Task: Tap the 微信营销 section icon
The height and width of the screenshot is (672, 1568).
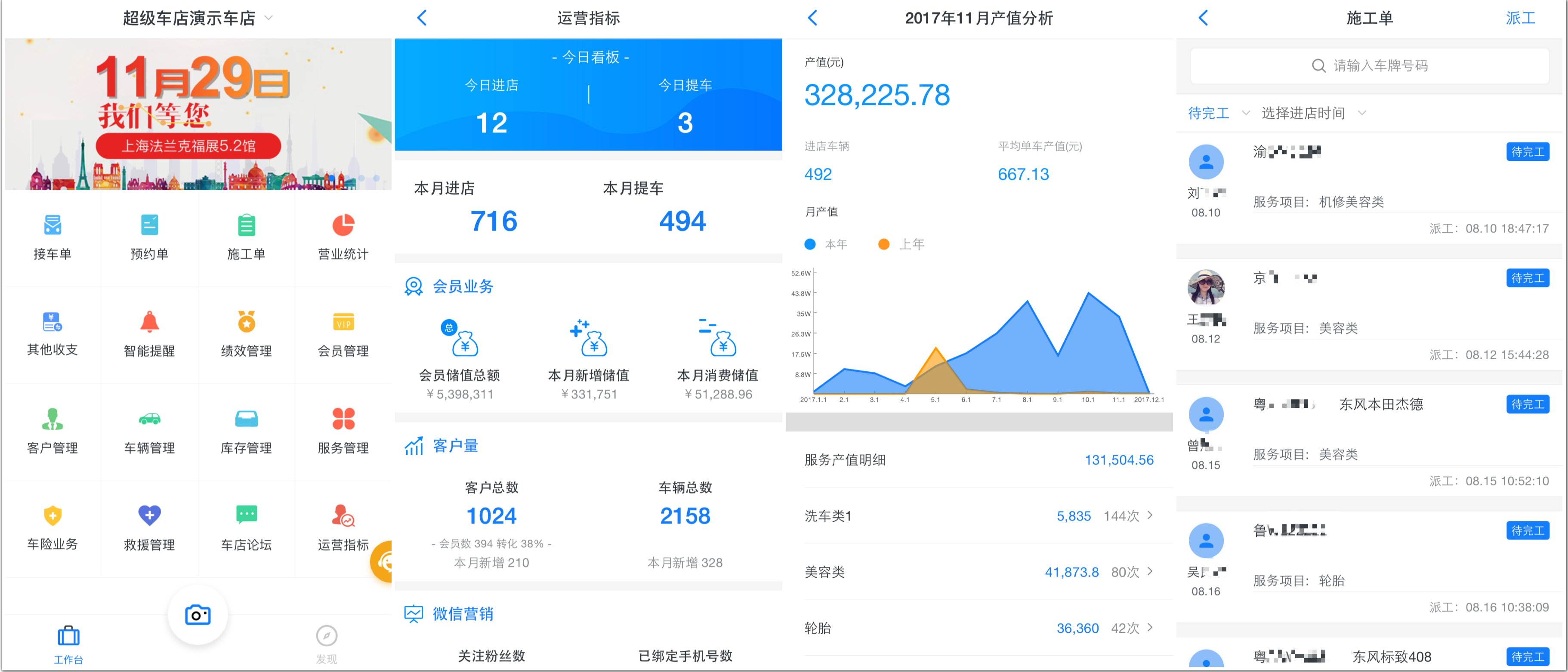Action: tap(414, 613)
